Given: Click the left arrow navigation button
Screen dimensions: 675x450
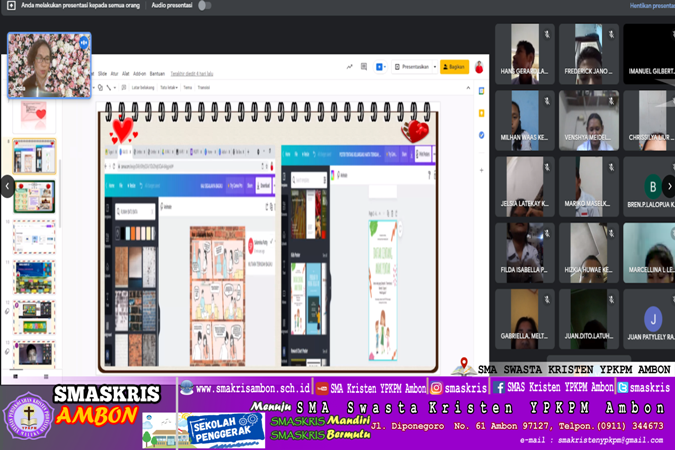Looking at the screenshot, I should [7, 186].
